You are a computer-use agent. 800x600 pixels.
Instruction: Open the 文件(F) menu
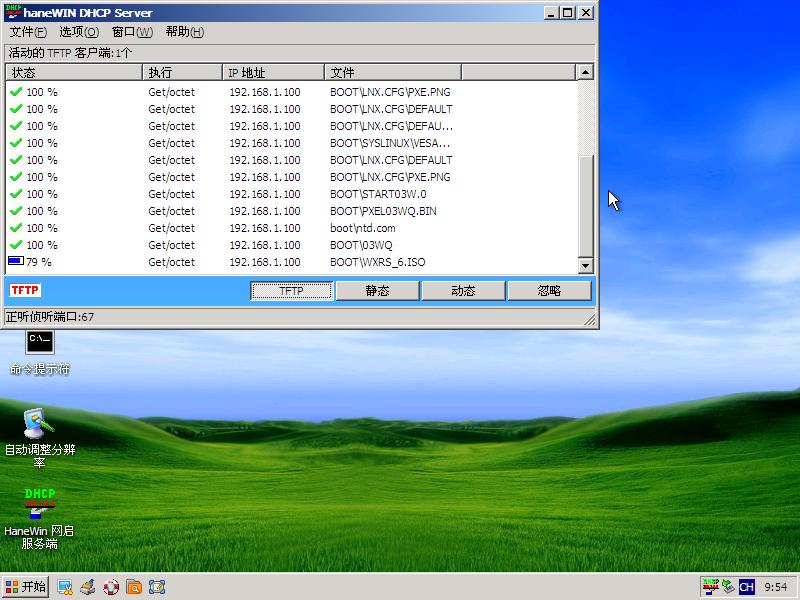(28, 32)
